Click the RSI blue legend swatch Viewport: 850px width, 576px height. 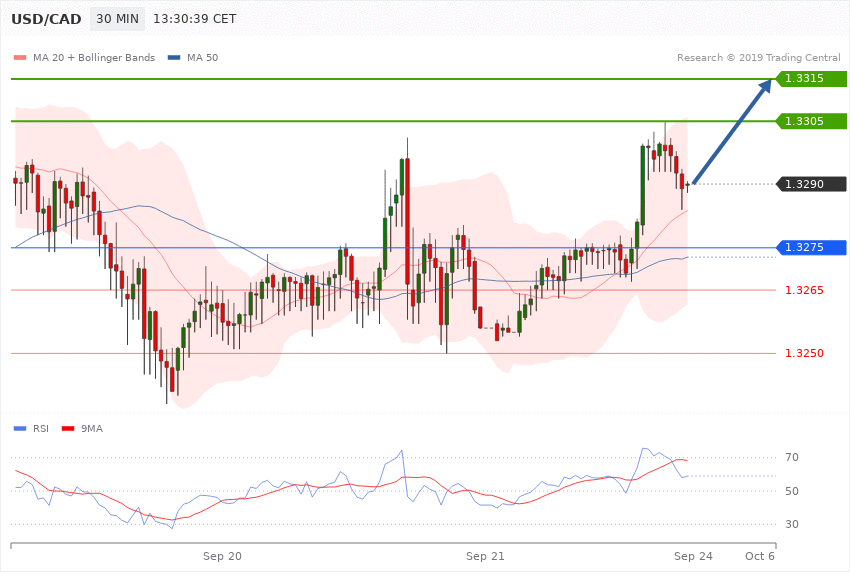tap(20, 429)
